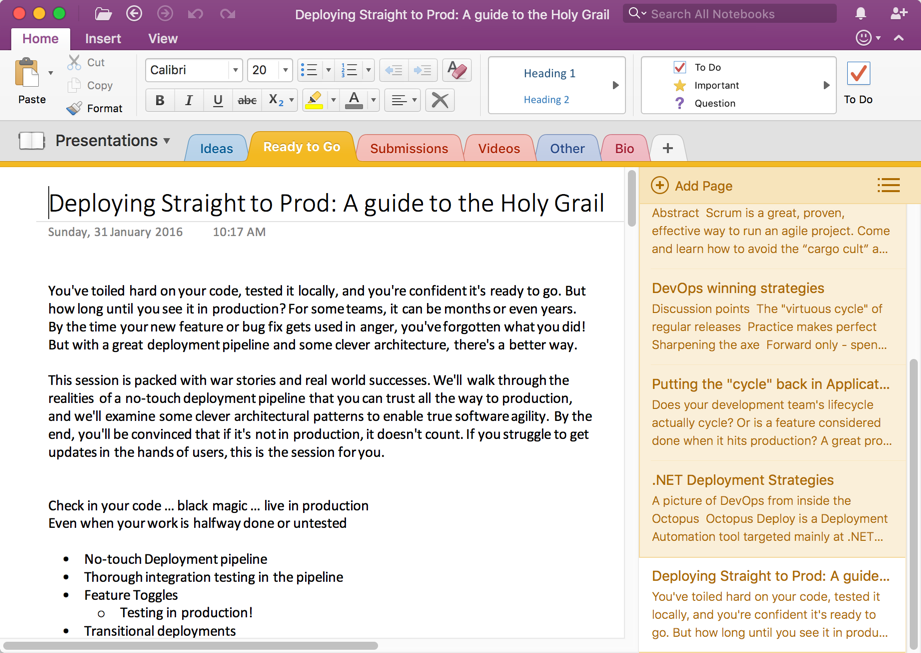Open the eraser formatting tool
The height and width of the screenshot is (653, 921).
click(455, 70)
